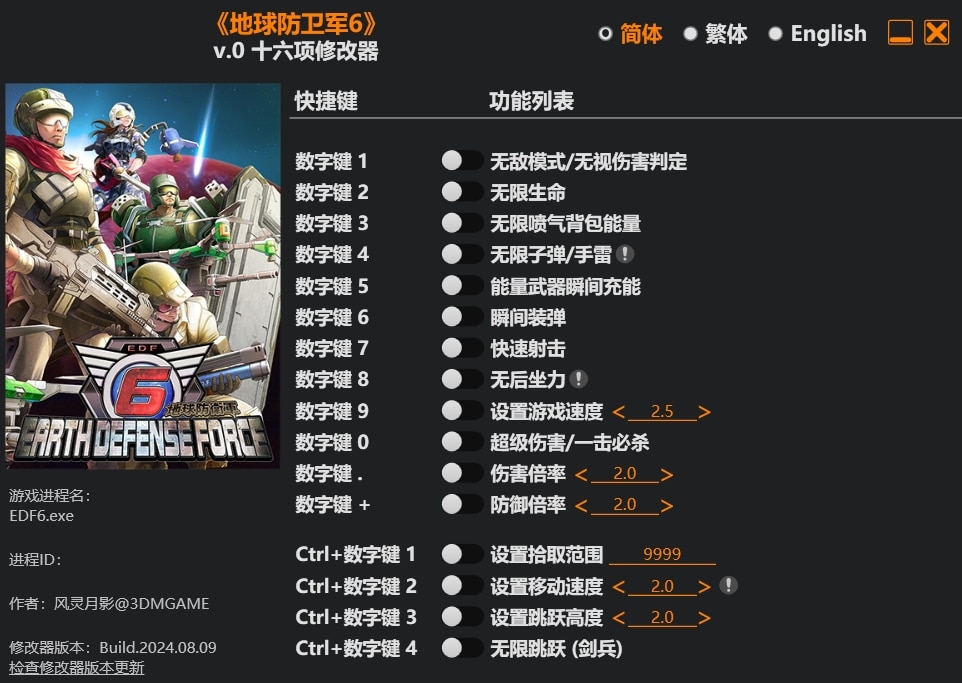
Task: Click the EDF 6 game cover image
Action: point(143,276)
